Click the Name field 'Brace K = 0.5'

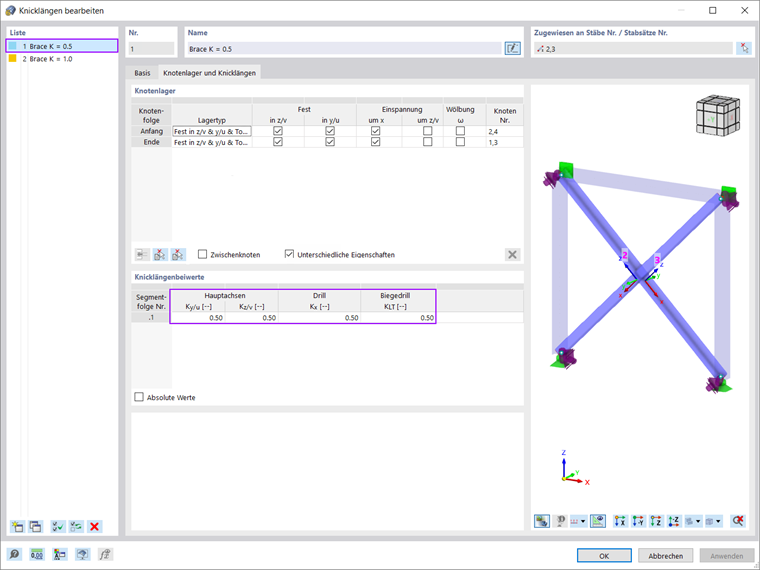pos(344,49)
